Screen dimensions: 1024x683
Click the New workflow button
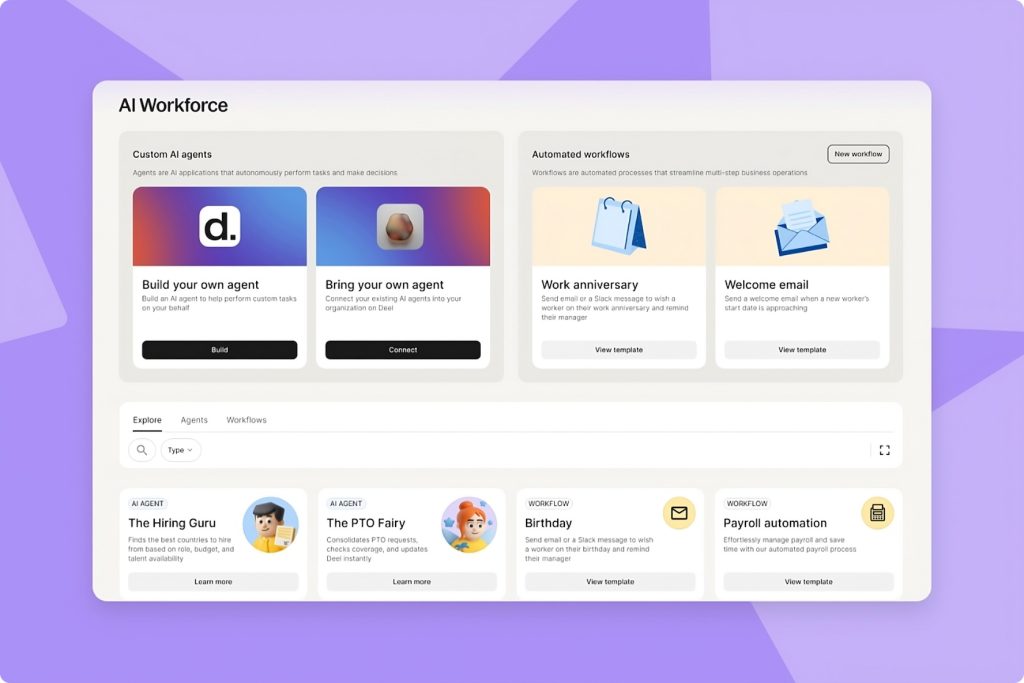click(858, 154)
